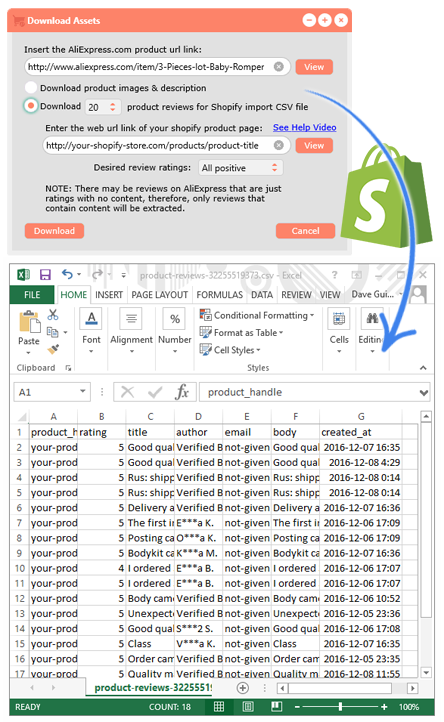Adjust review count stepper showing 20
The image size is (444, 722).
click(x=112, y=107)
